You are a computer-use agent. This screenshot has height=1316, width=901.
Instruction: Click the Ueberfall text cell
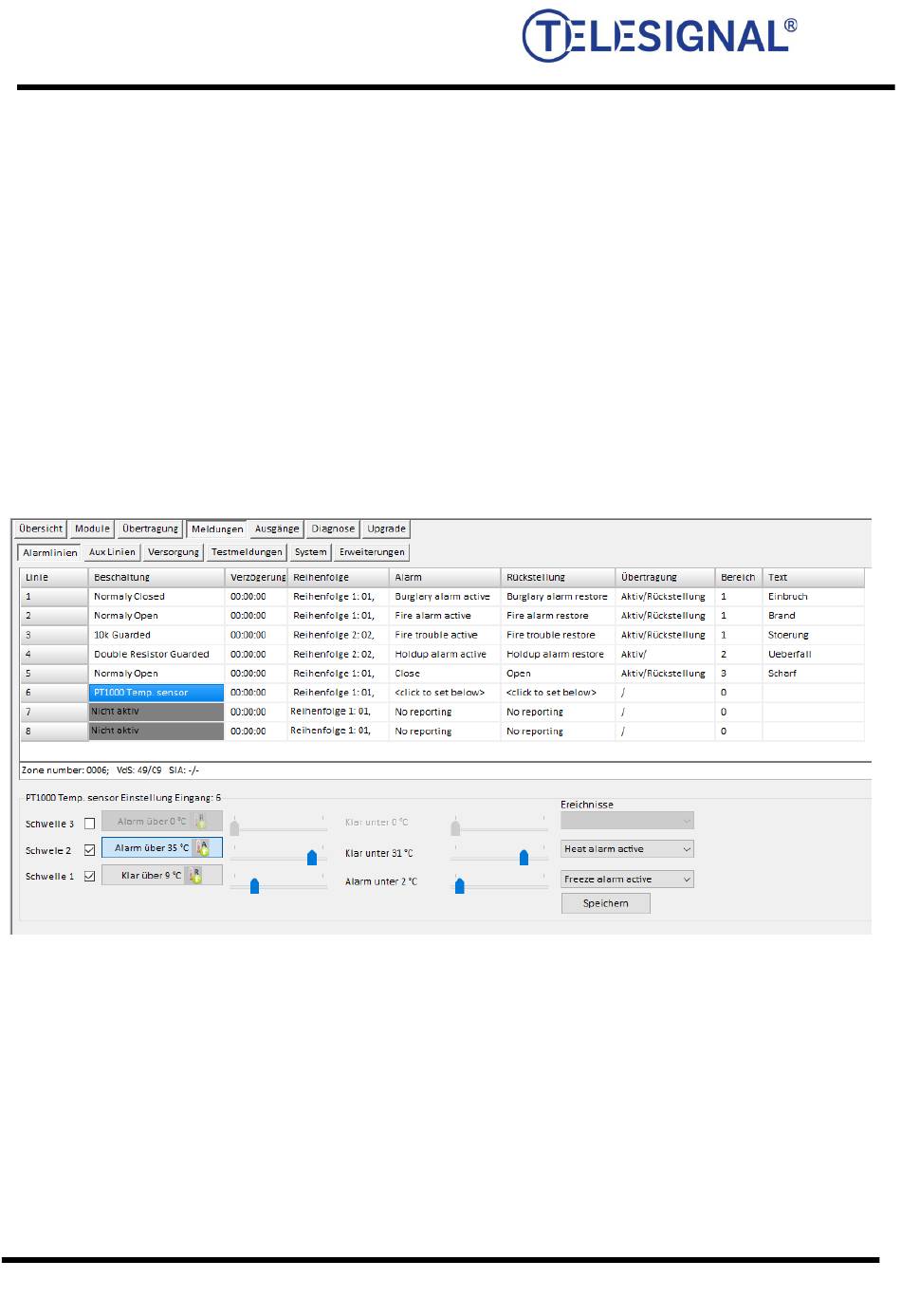813,654
